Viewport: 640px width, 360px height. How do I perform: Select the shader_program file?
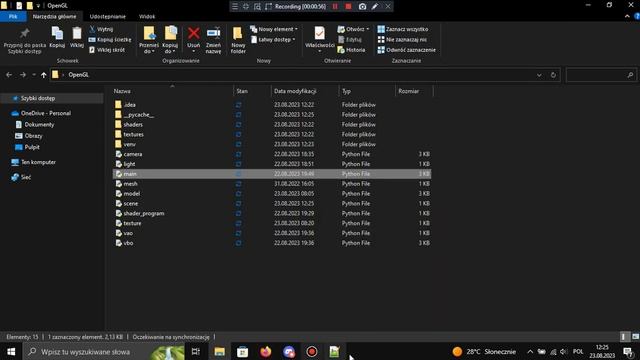pyautogui.click(x=272, y=213)
